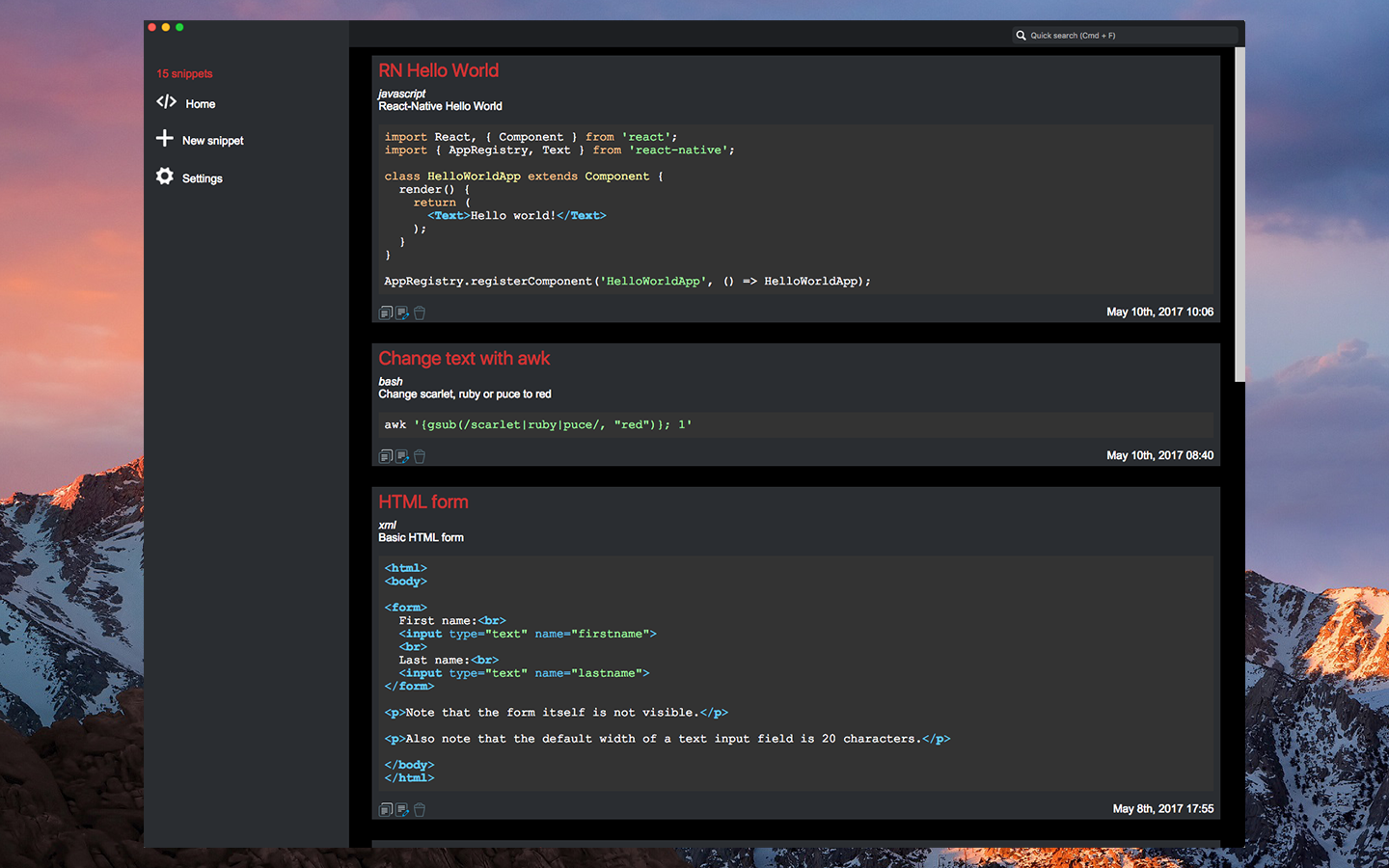Click the vertical scrollbar on the right
The height and width of the screenshot is (868, 1389).
1237,212
